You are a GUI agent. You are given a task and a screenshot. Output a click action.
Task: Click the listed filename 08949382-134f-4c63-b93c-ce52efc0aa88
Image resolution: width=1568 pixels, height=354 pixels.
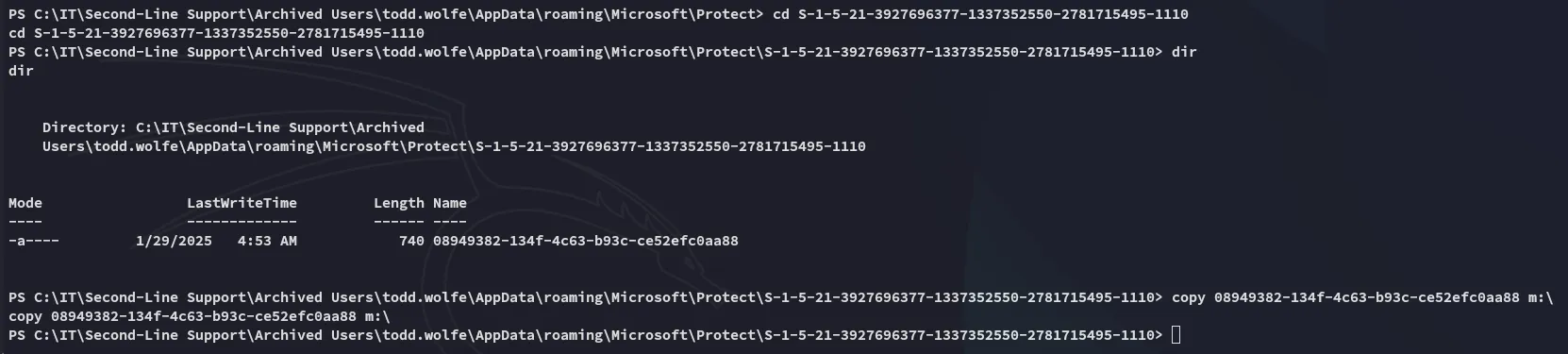[x=586, y=241]
